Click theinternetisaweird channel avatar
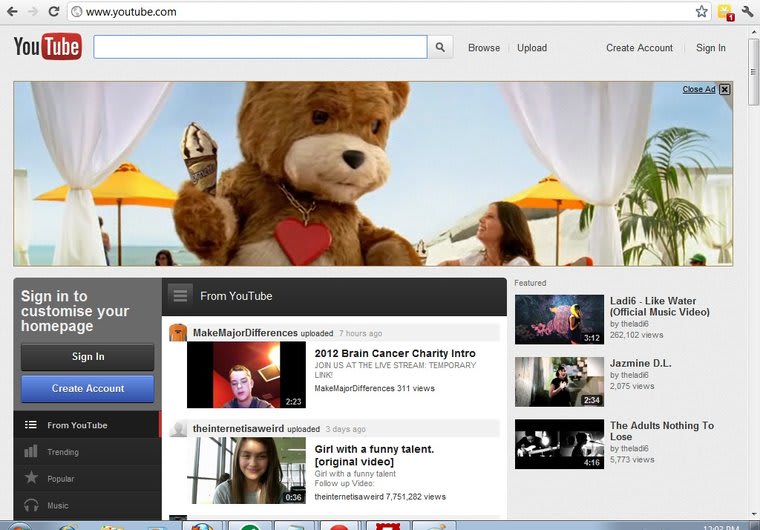The width and height of the screenshot is (760, 530). 178,429
